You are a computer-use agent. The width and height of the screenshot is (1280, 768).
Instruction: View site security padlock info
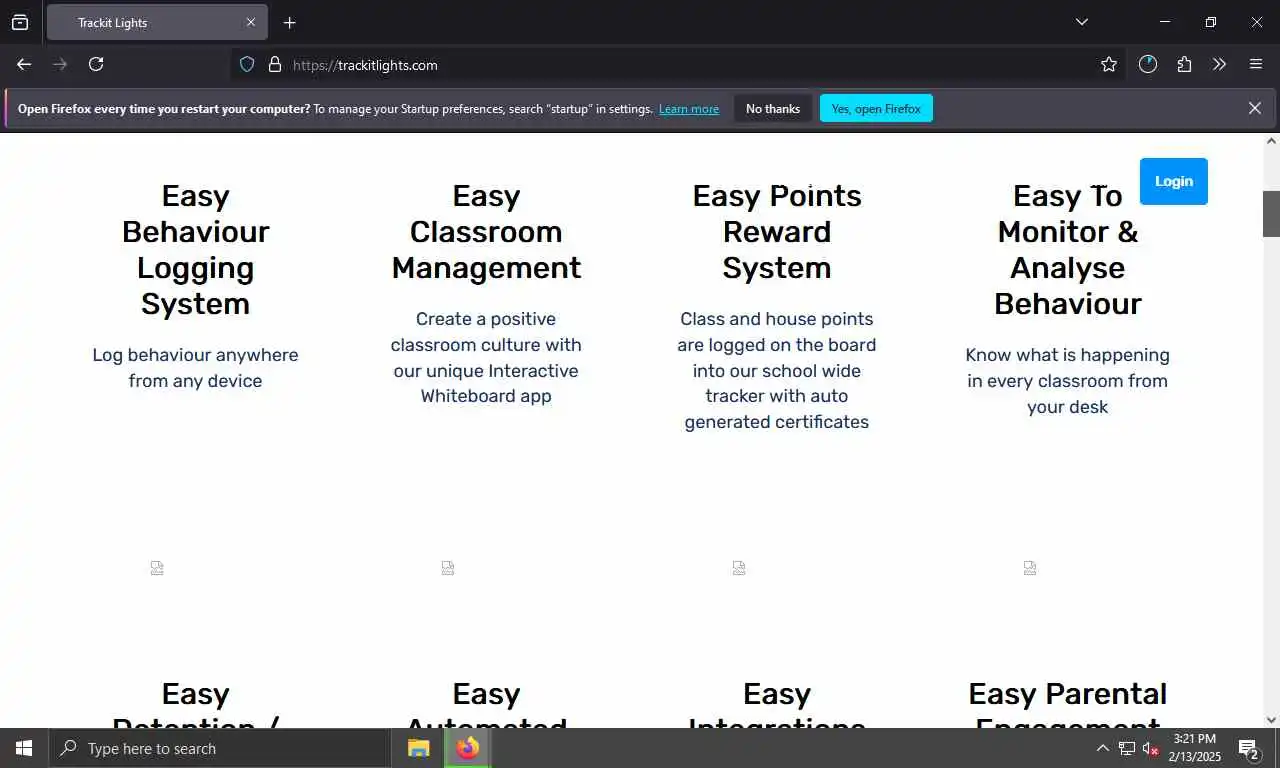[275, 65]
